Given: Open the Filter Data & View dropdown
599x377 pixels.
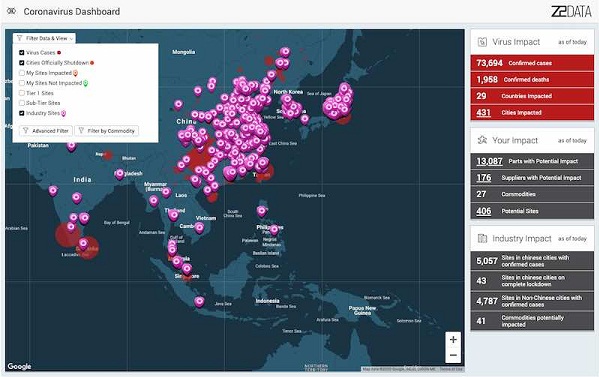Looking at the screenshot, I should pyautogui.click(x=44, y=38).
